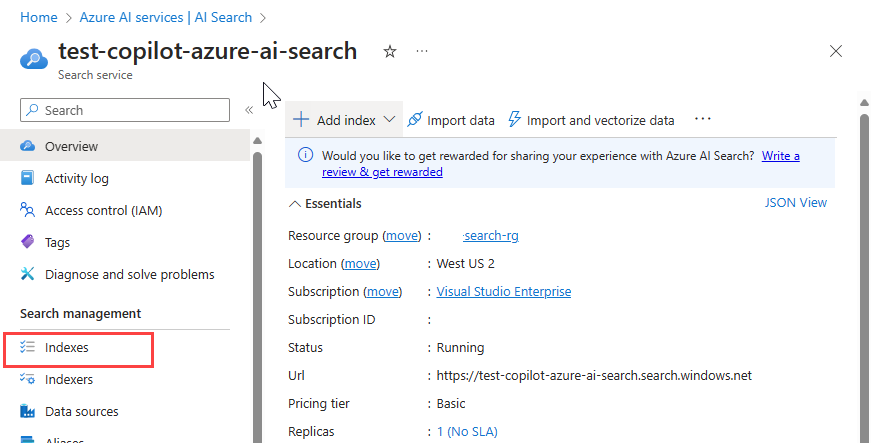The height and width of the screenshot is (443, 871).
Task: Click the purple Tags icon
Action: pyautogui.click(x=27, y=241)
